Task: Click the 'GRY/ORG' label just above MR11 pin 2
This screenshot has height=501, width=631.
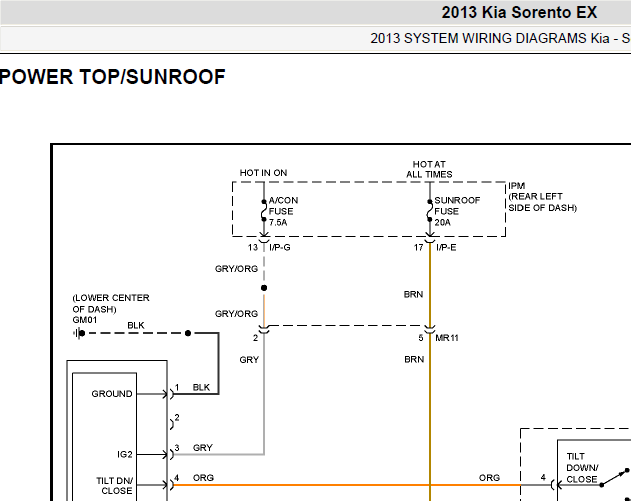Action: tap(236, 314)
